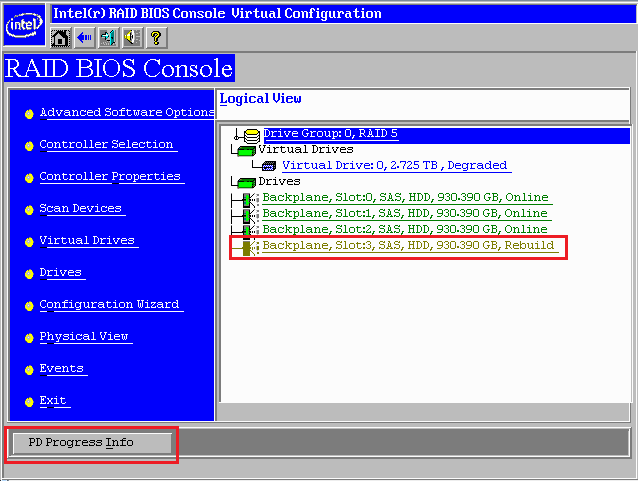638x481 pixels.
Task: Click the yellow bullet beside the Drives link
Action: tap(29, 274)
